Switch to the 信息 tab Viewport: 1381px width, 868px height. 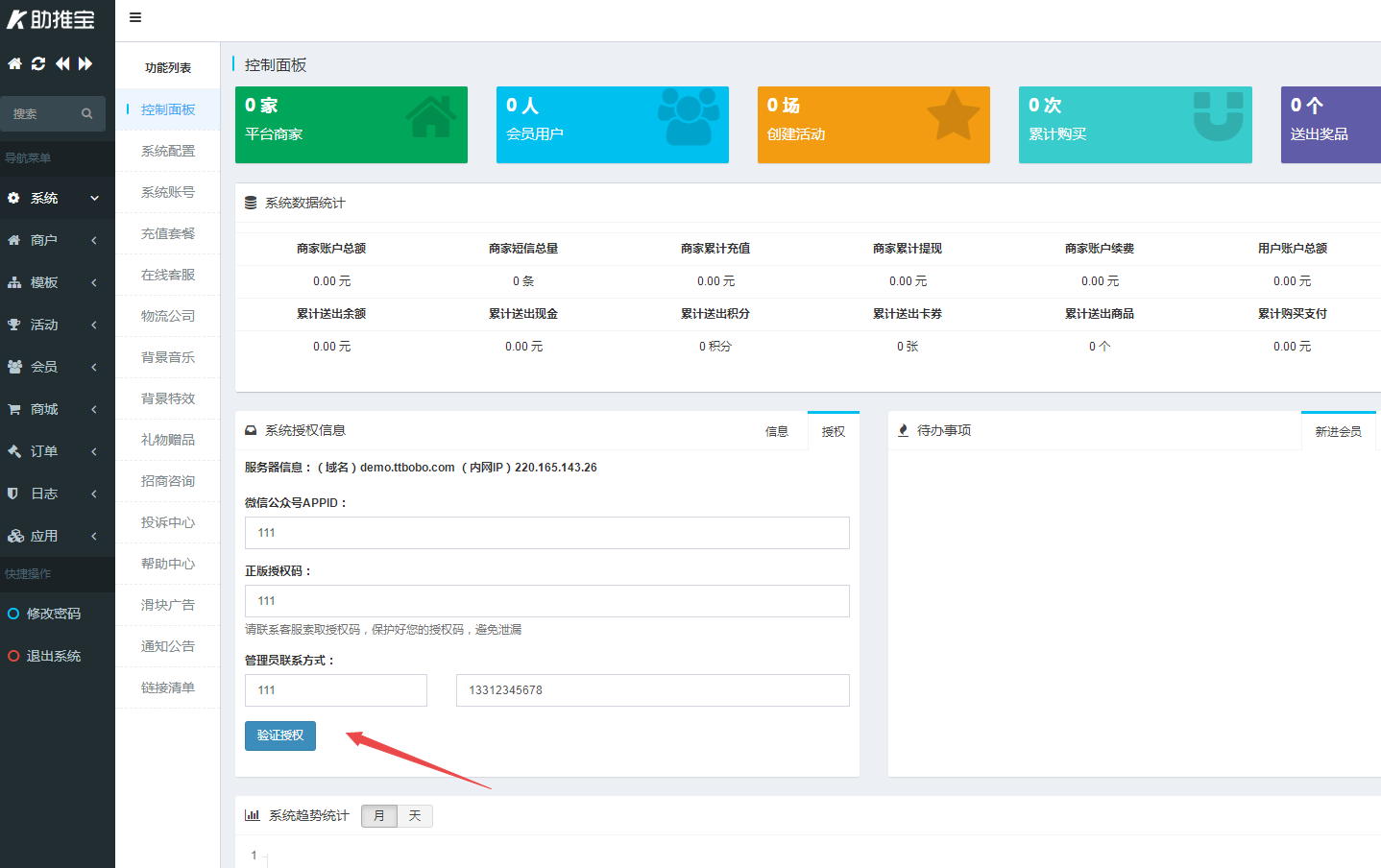tap(777, 431)
